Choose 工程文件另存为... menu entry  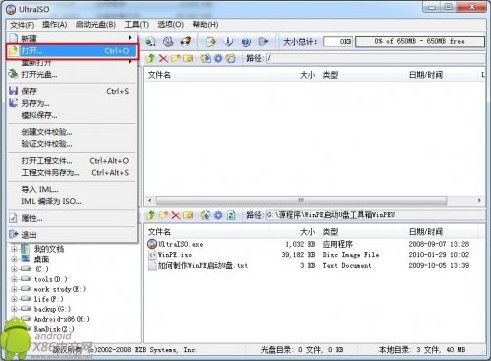pos(72,173)
